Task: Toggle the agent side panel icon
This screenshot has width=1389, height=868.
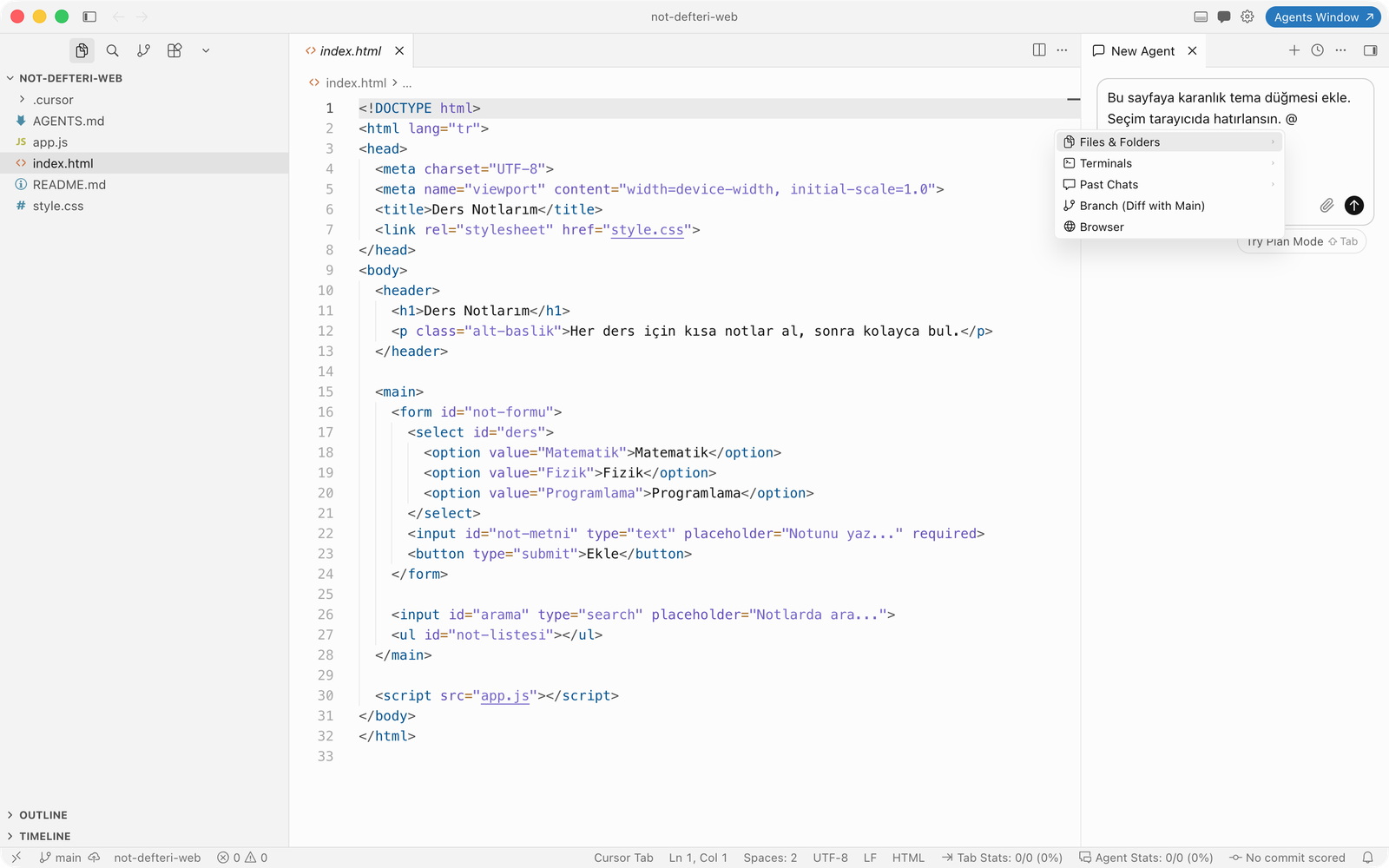Action: click(1371, 50)
